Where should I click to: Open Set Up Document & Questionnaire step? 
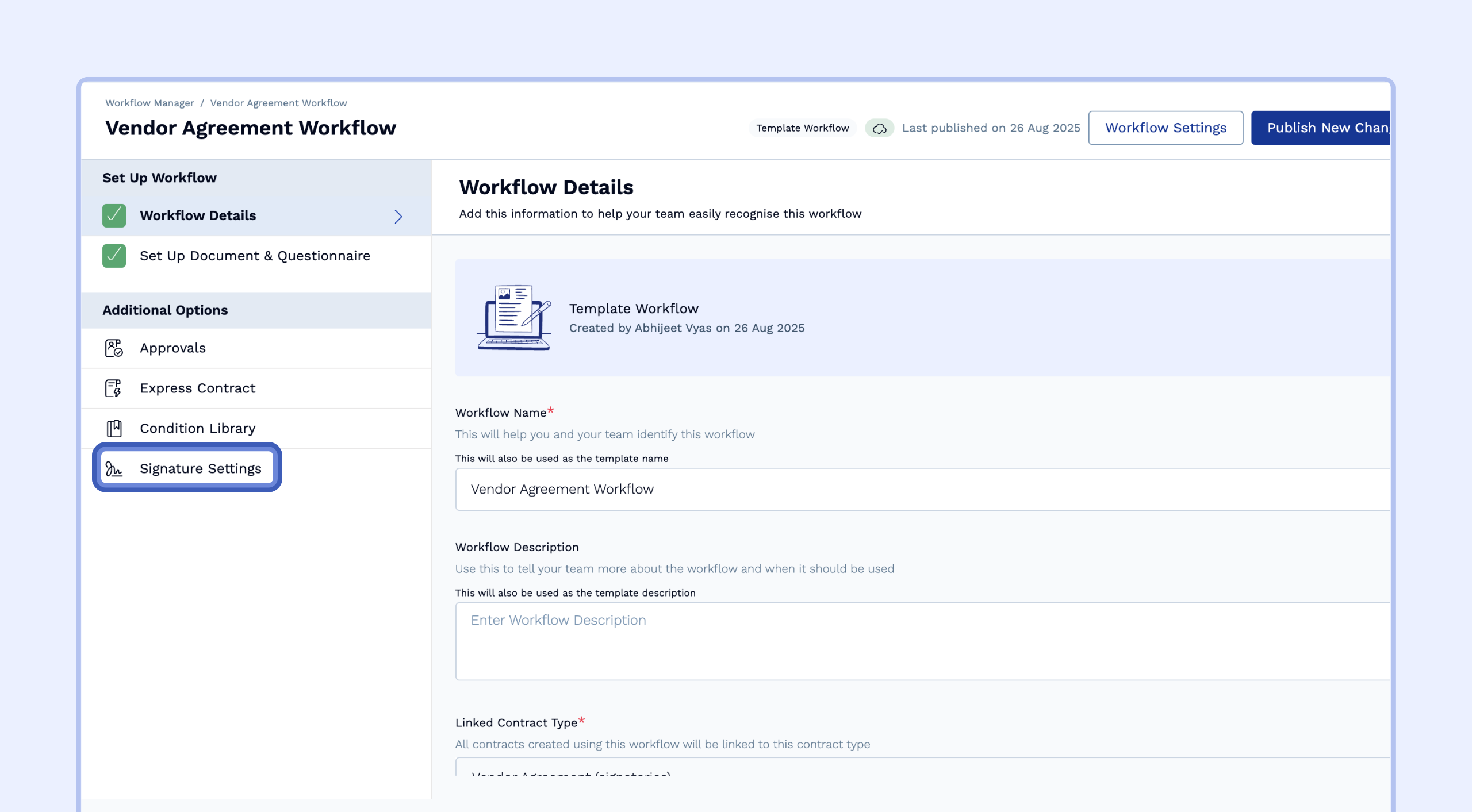click(x=255, y=256)
